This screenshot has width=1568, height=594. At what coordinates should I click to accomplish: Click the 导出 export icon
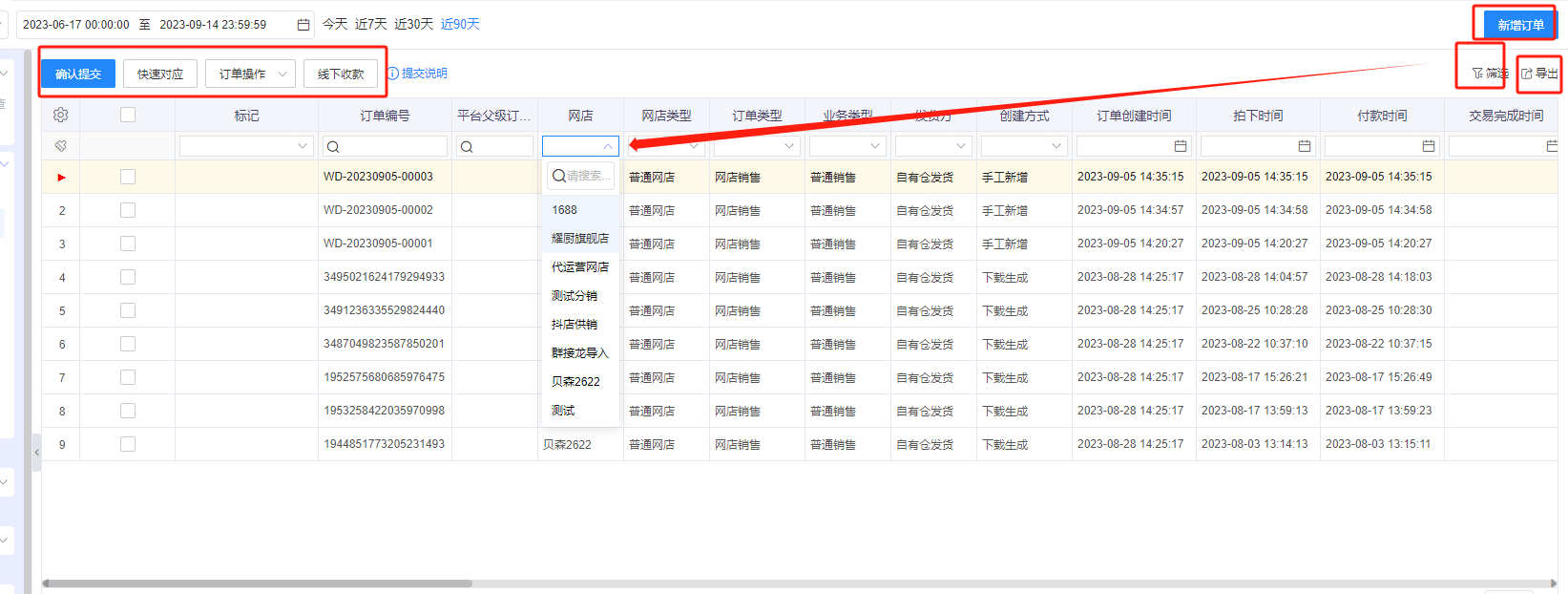pos(1527,74)
